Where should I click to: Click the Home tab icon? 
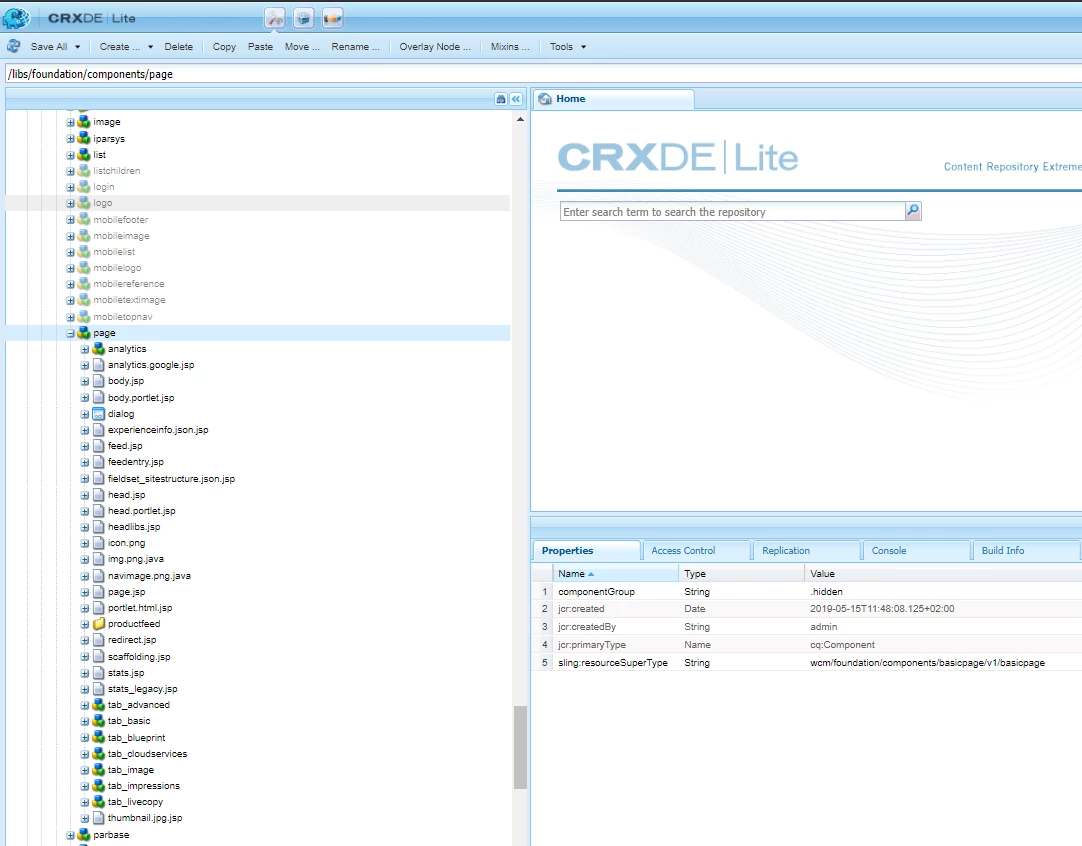point(545,99)
